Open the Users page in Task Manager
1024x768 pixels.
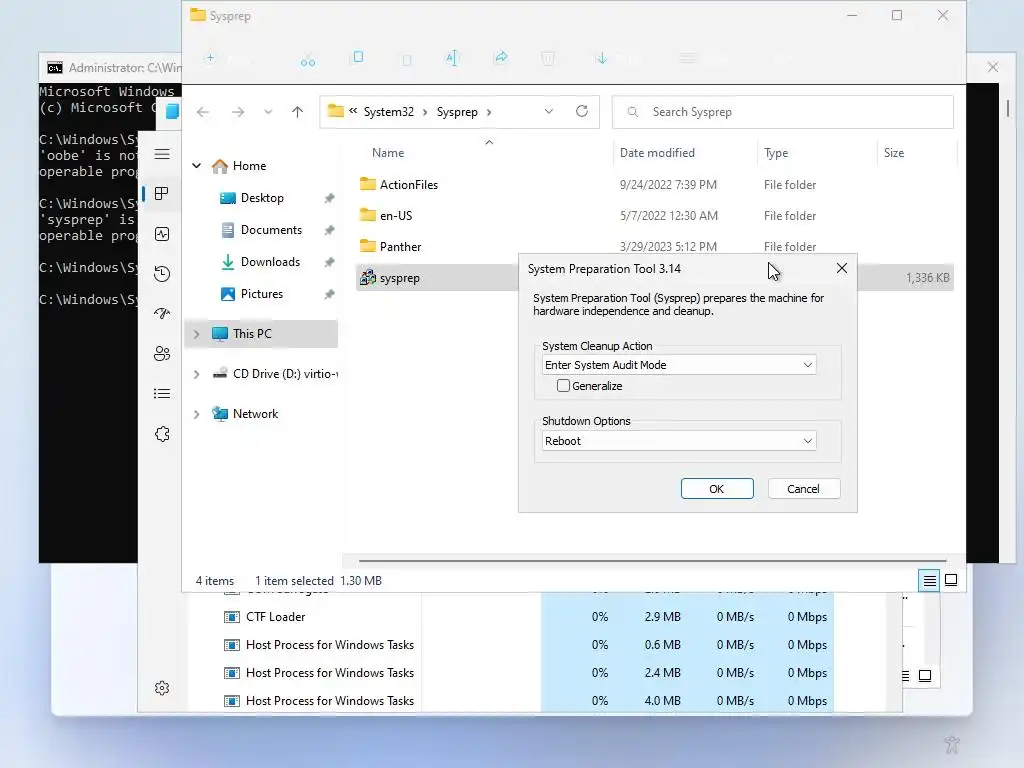click(162, 353)
